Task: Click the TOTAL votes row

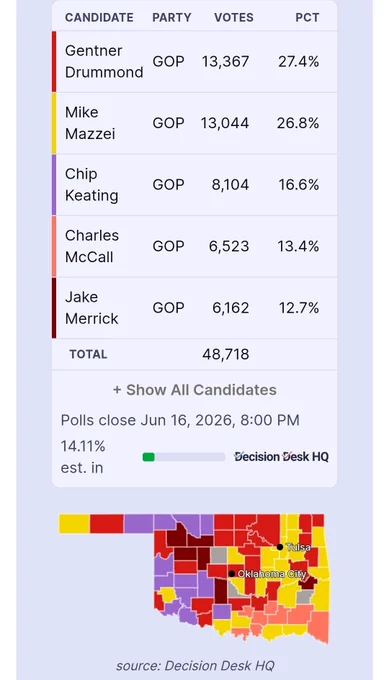Action: (x=194, y=354)
